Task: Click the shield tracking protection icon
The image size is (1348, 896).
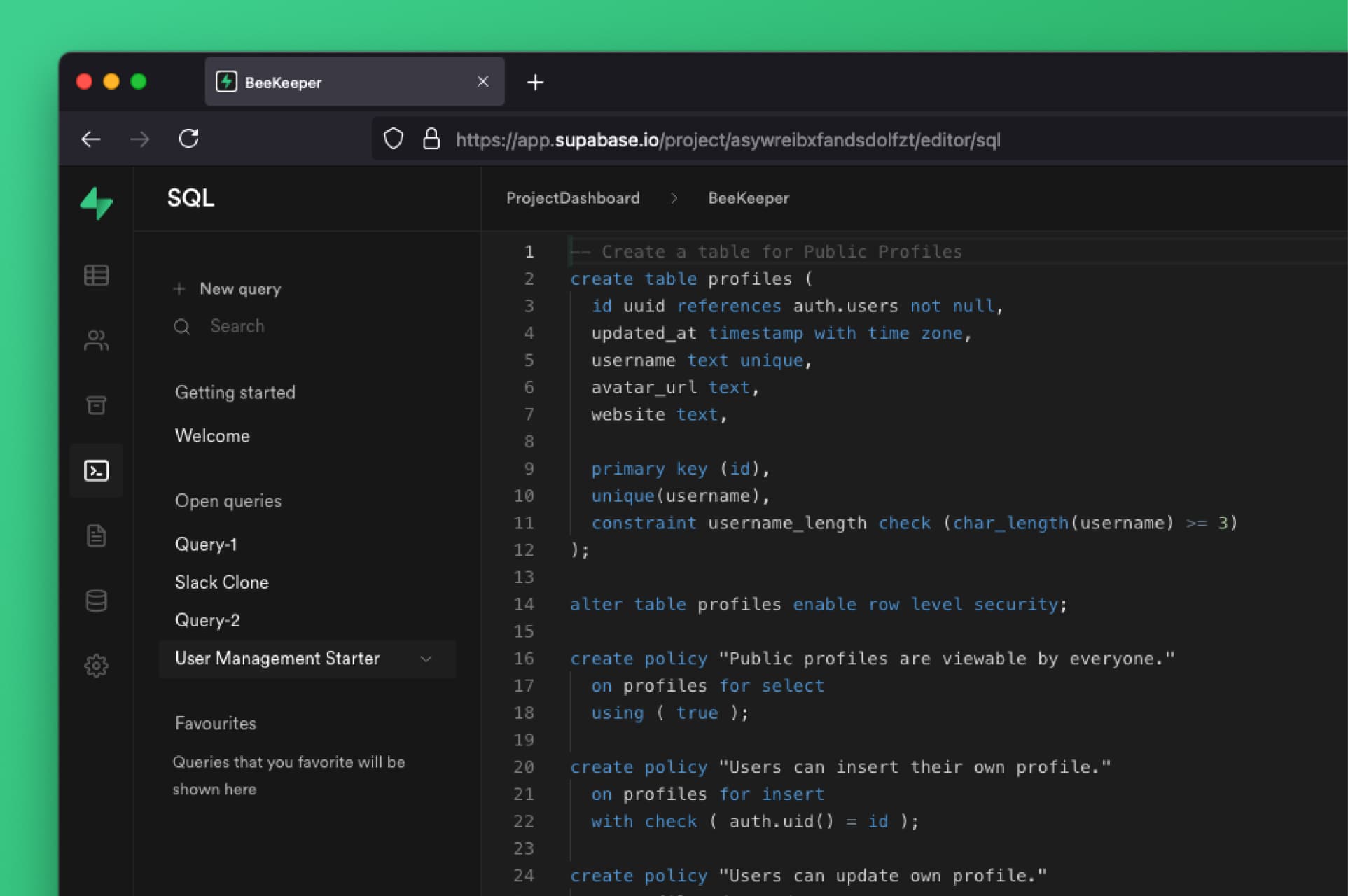Action: click(394, 139)
